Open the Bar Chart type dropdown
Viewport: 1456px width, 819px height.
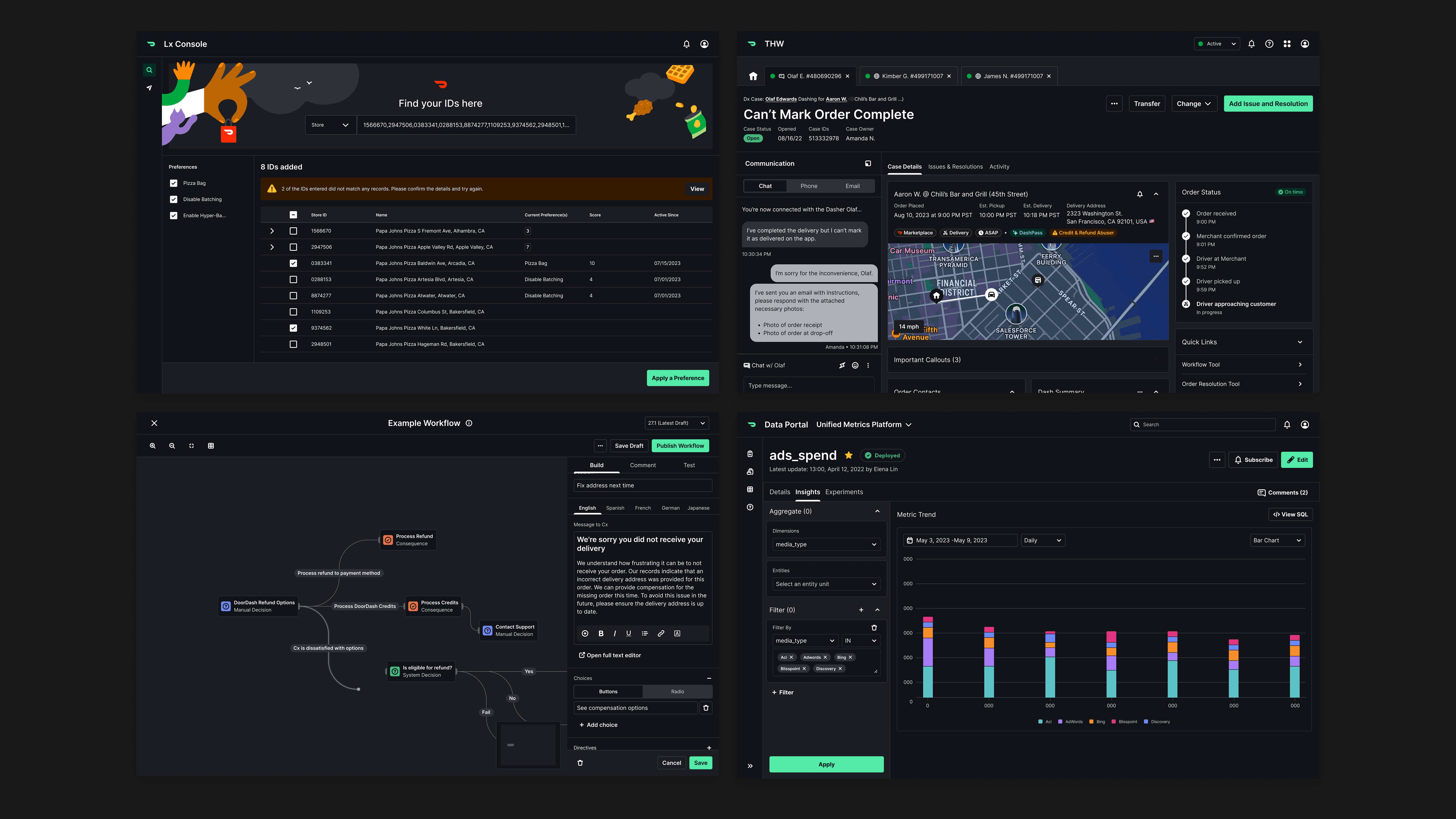coord(1277,540)
